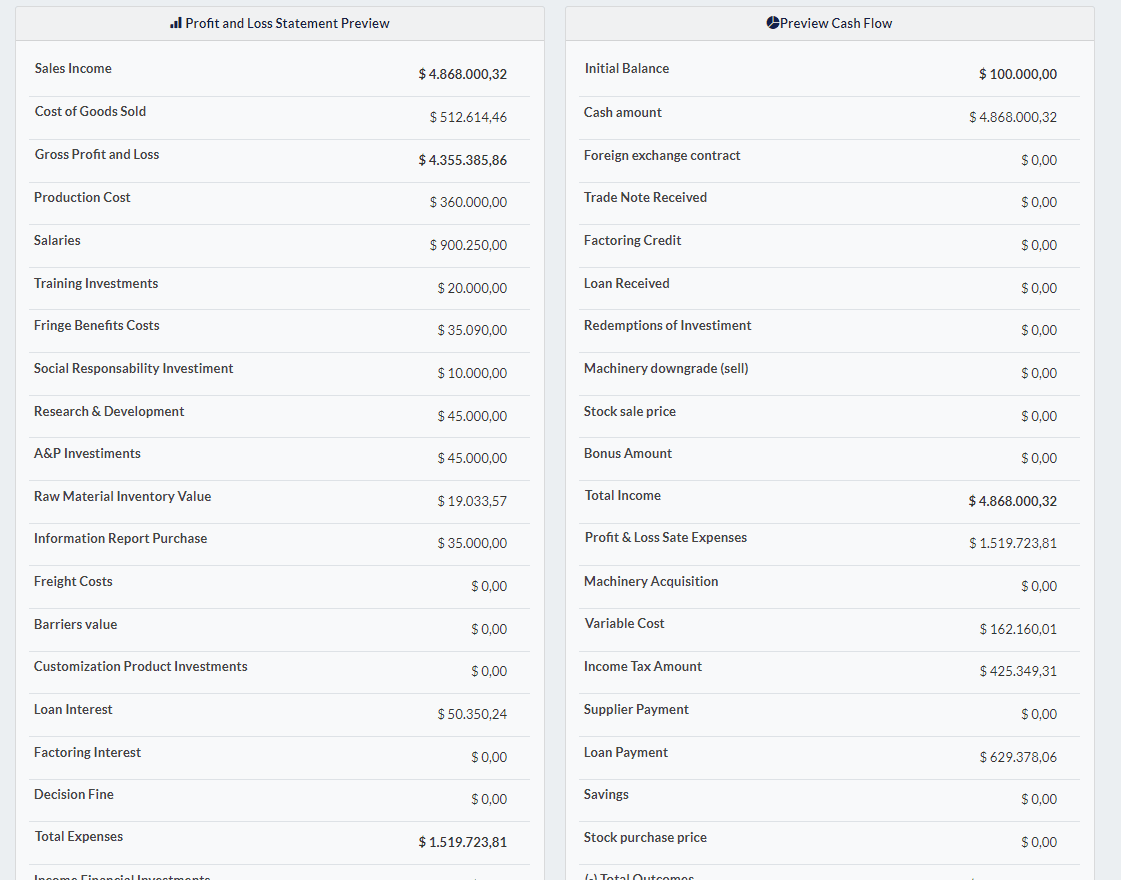The width and height of the screenshot is (1121, 880).
Task: Select the Profit and Loss Statement Preview title
Action: 287,23
